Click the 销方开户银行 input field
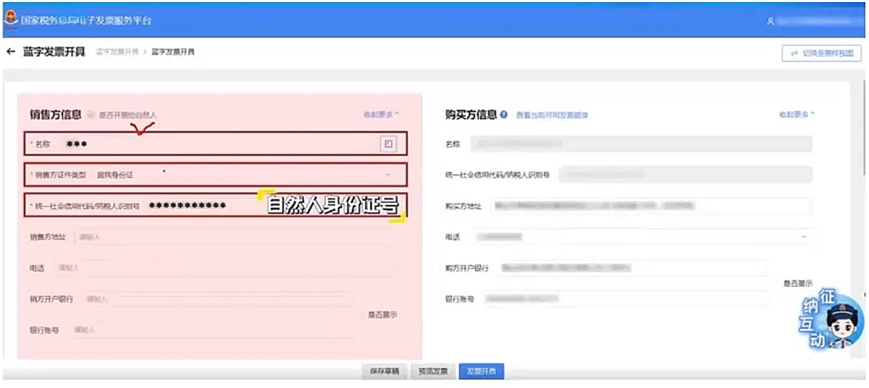Viewport: 869px width, 388px height. click(x=218, y=299)
